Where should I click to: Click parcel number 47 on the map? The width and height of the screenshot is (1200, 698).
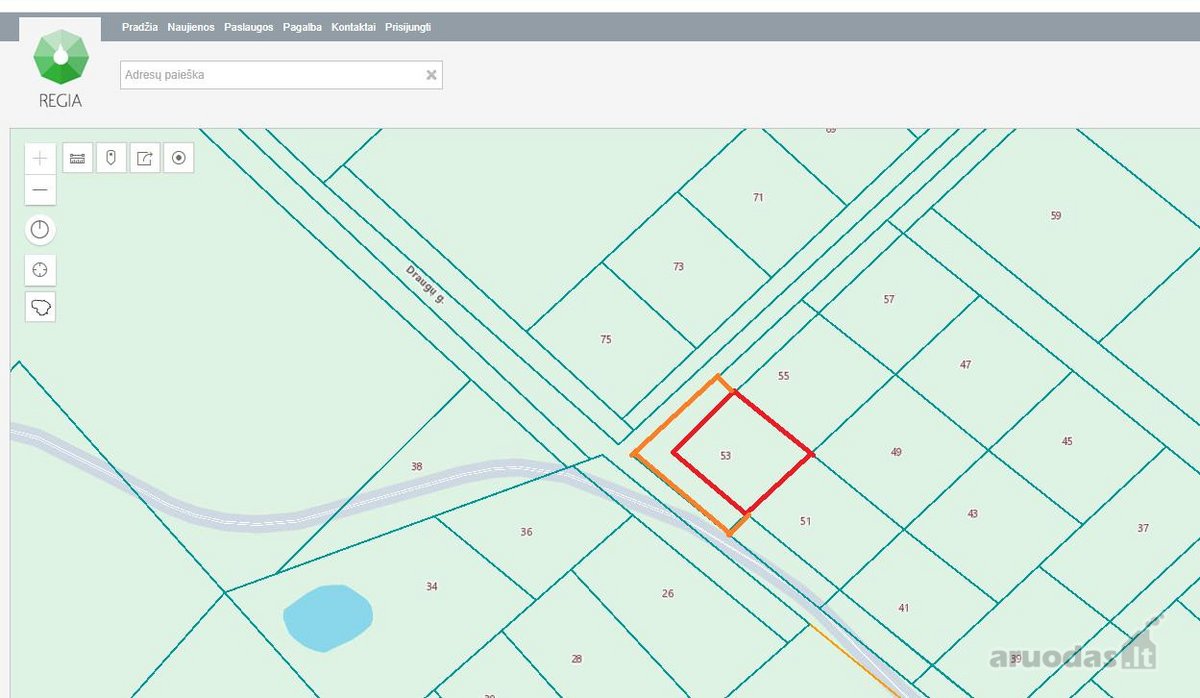[966, 365]
